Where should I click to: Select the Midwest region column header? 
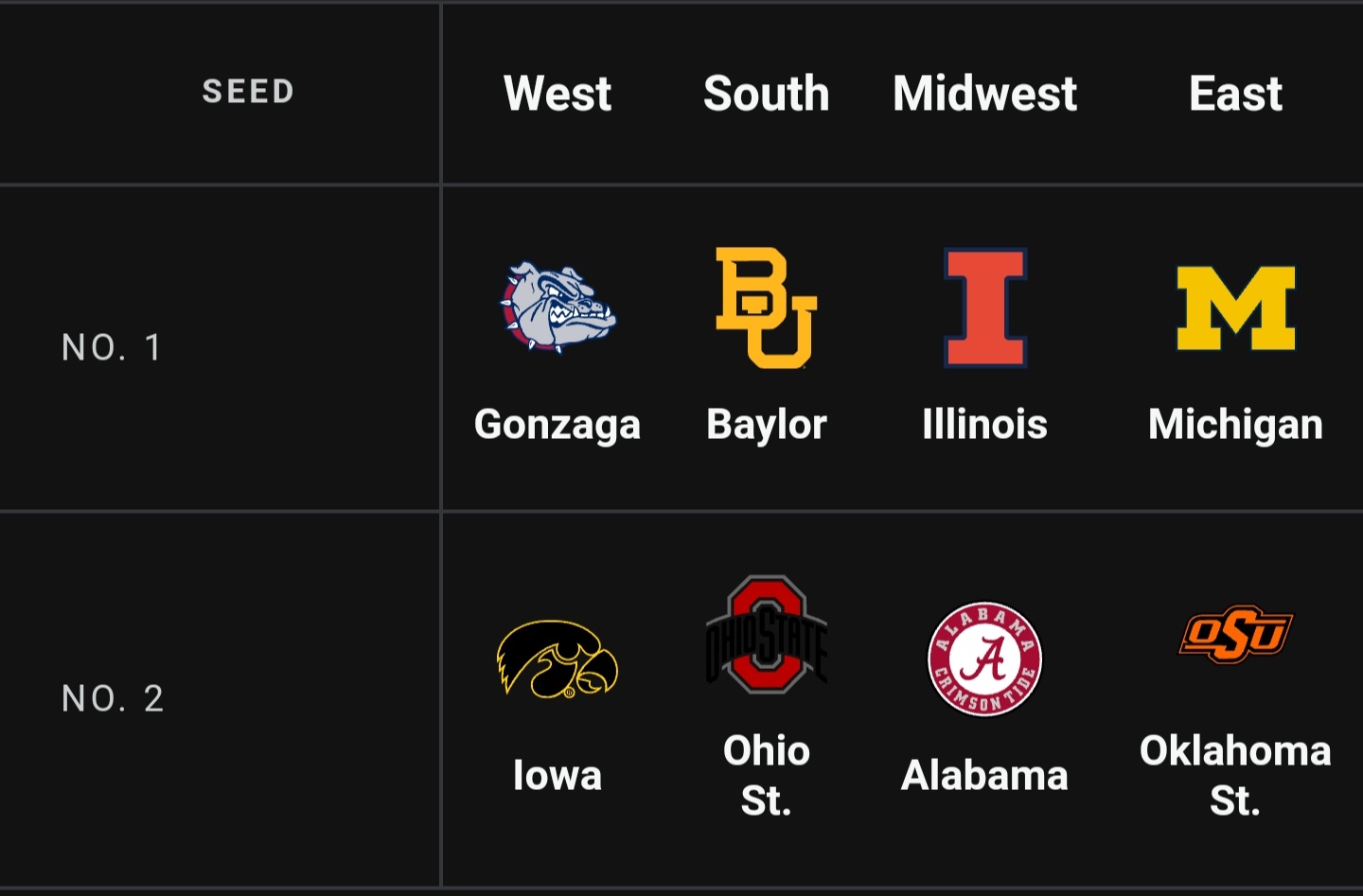[984, 94]
